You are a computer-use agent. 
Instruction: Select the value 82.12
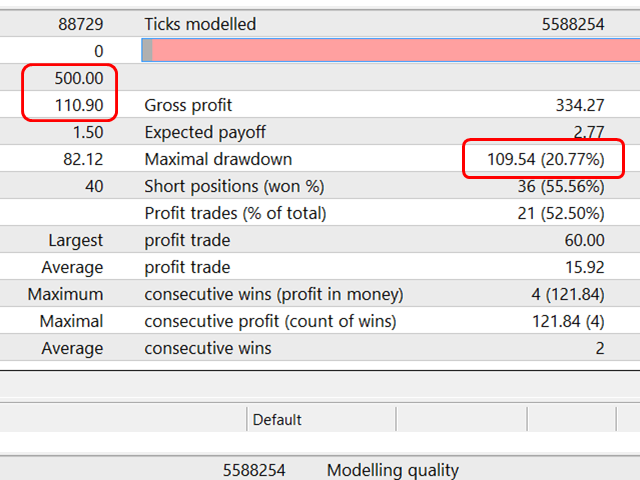83,159
